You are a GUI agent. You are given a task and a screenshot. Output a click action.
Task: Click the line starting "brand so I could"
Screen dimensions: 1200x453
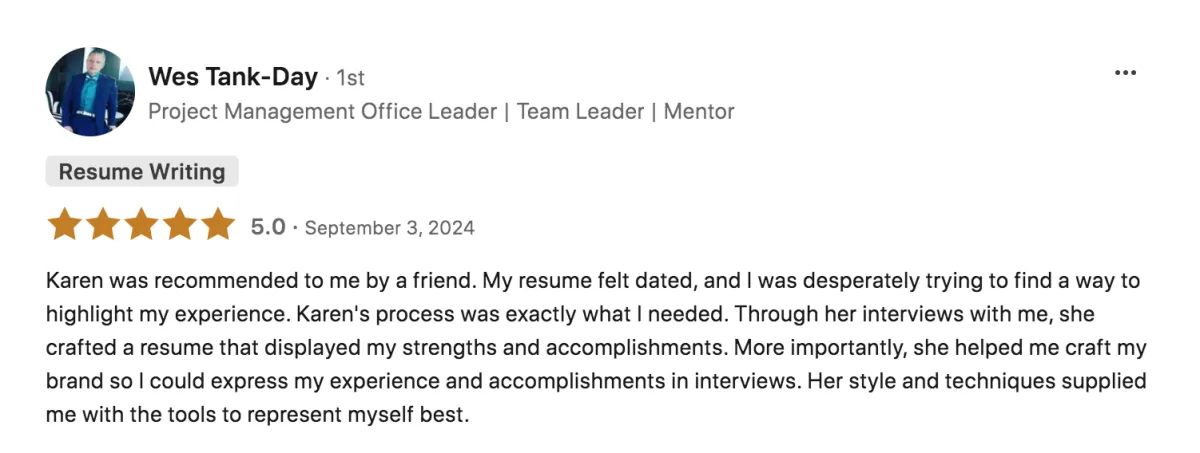pos(596,381)
